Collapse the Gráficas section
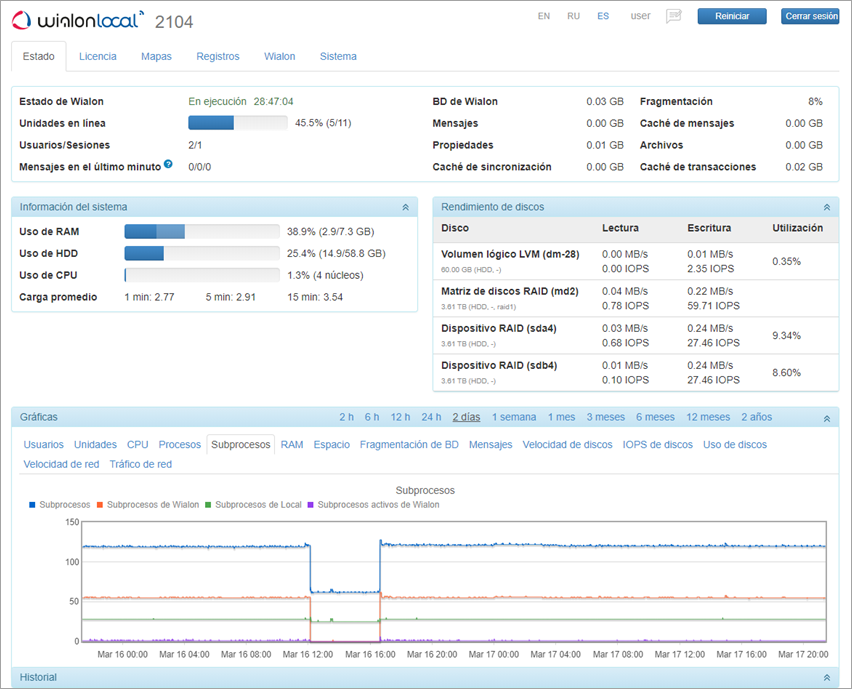The image size is (852, 689). click(x=826, y=418)
